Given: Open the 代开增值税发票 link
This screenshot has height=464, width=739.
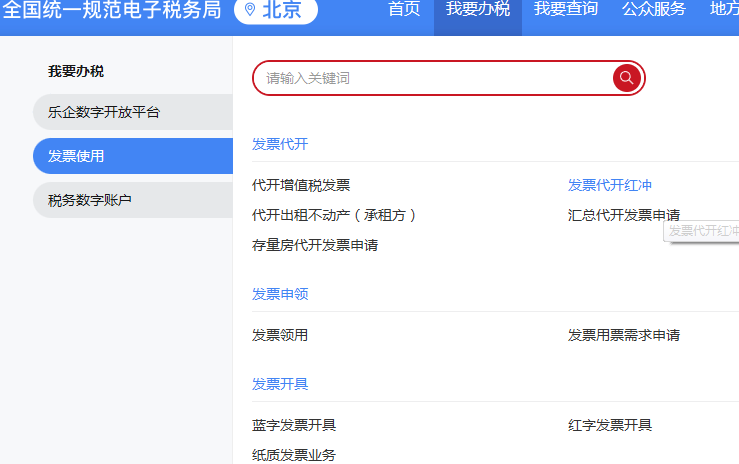Looking at the screenshot, I should click(x=301, y=185).
